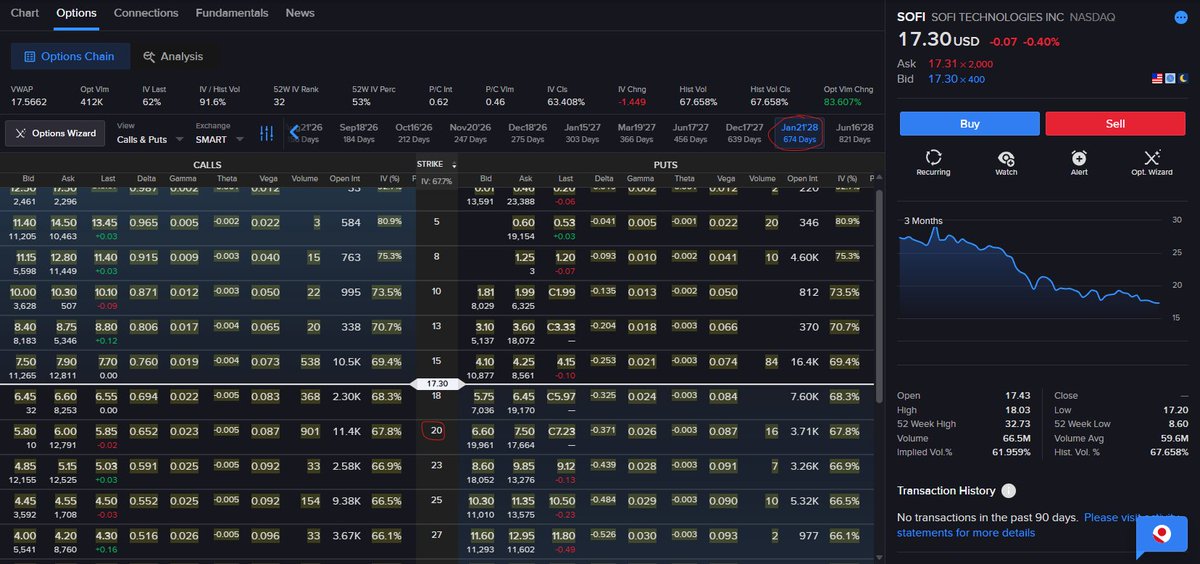Viewport: 1200px width, 564px height.
Task: Select the Jun16'28 expiration
Action: [x=854, y=133]
